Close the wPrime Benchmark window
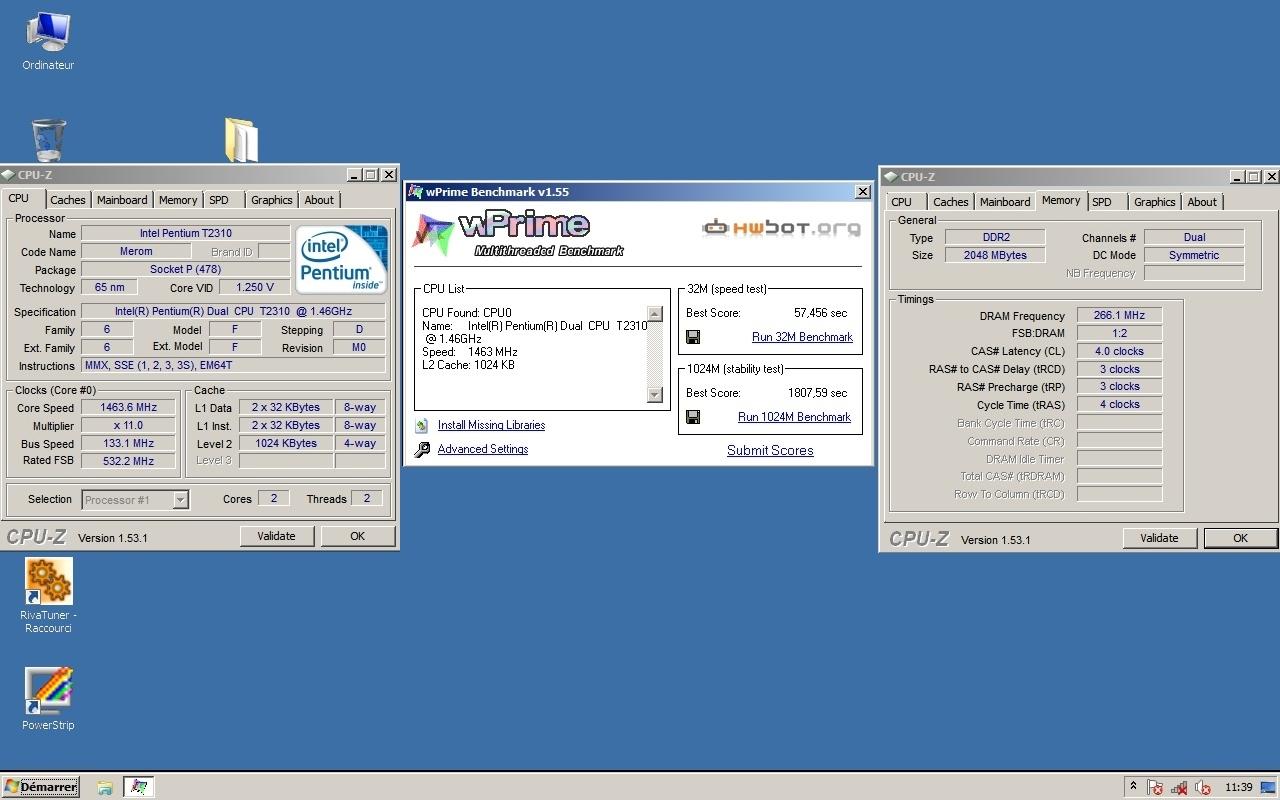Viewport: 1280px width, 800px height. pos(863,192)
